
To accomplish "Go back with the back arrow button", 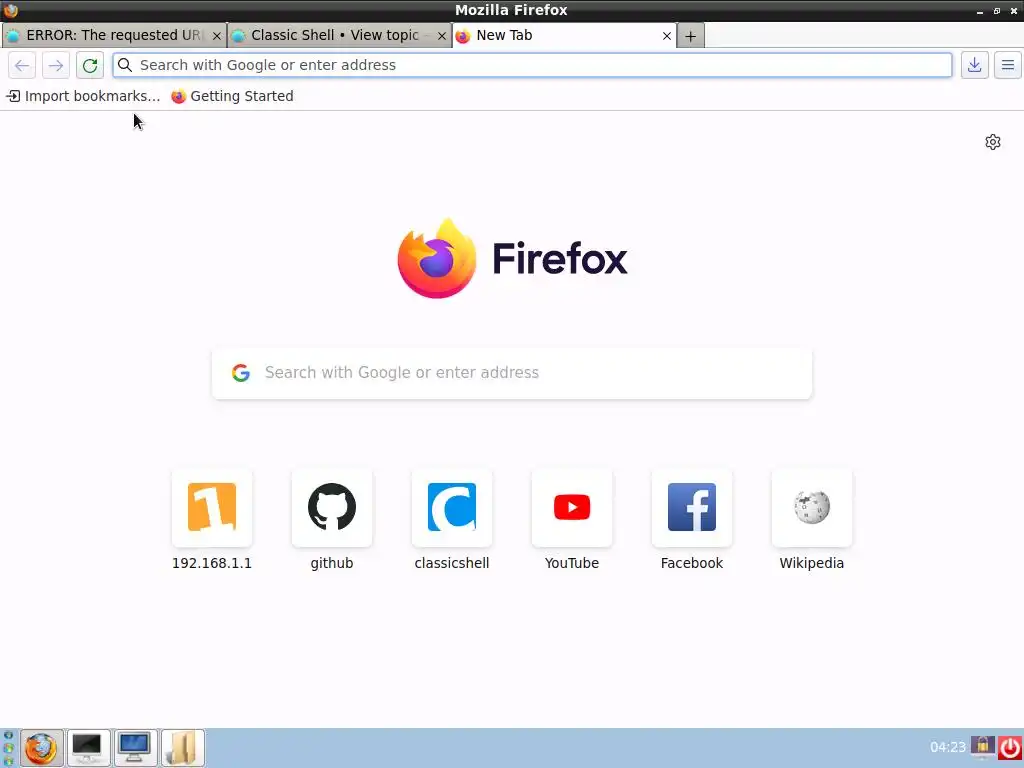I will [22, 65].
